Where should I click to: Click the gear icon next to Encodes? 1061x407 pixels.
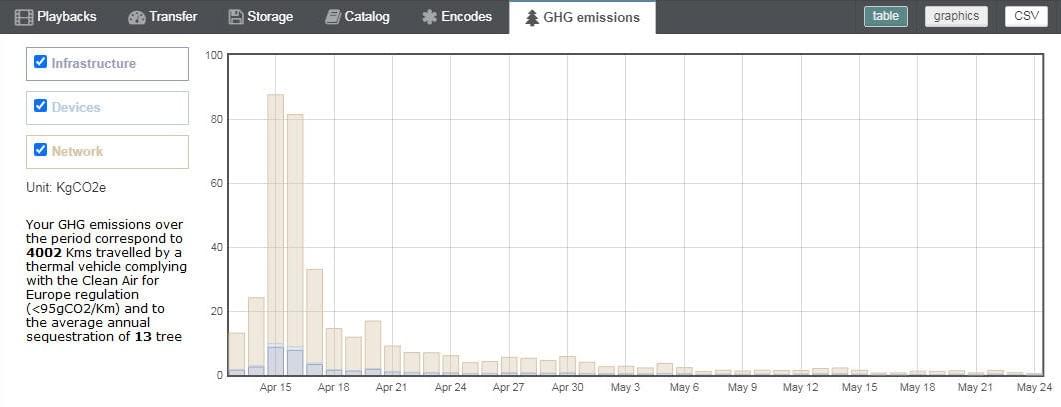pyautogui.click(x=429, y=17)
